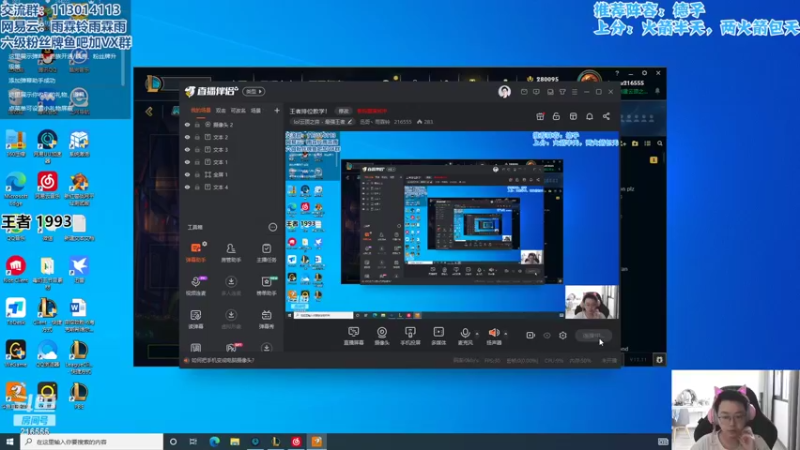Image resolution: width=800 pixels, height=450 pixels.
Task: Click the Windows search box
Action: (92, 441)
